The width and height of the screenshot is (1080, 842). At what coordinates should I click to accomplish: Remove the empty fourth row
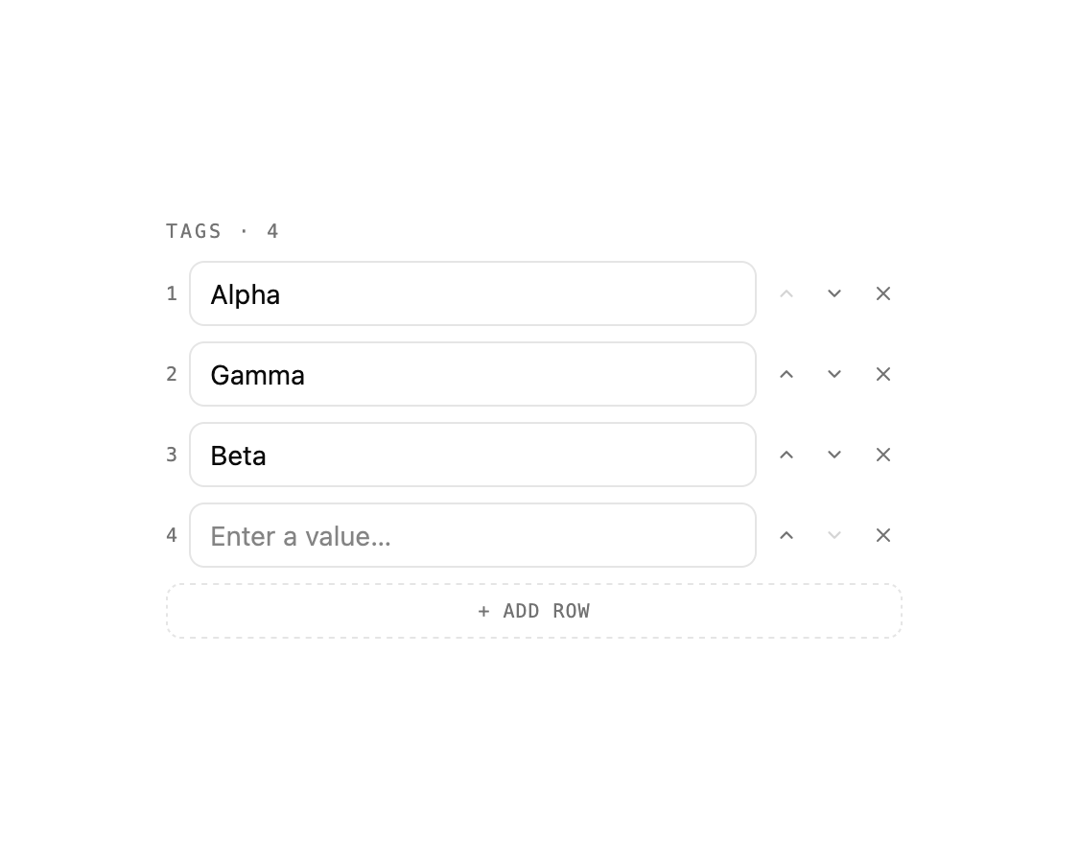(x=883, y=535)
